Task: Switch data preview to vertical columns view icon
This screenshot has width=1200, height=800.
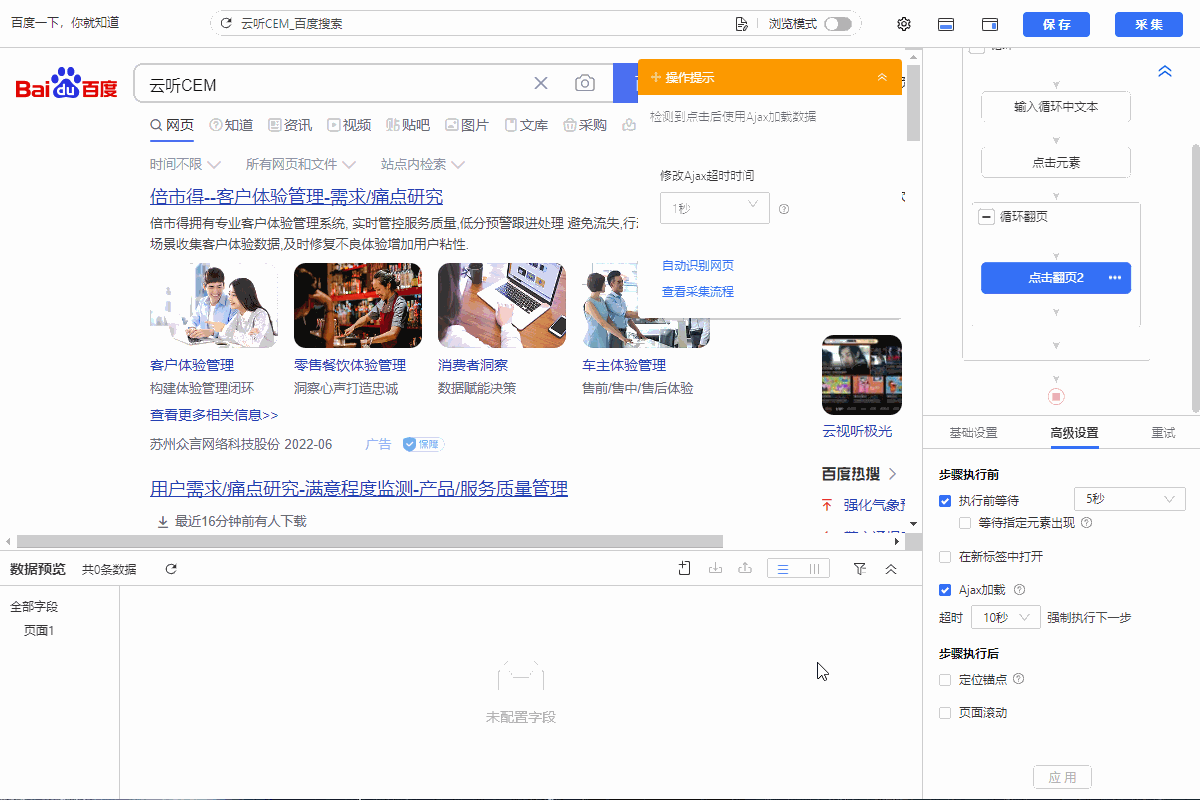Action: [x=815, y=569]
